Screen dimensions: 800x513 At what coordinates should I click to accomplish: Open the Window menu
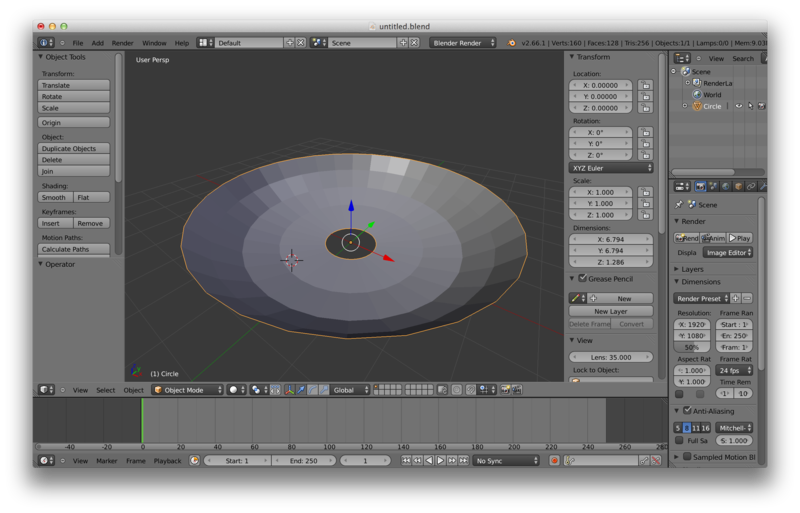pos(154,43)
